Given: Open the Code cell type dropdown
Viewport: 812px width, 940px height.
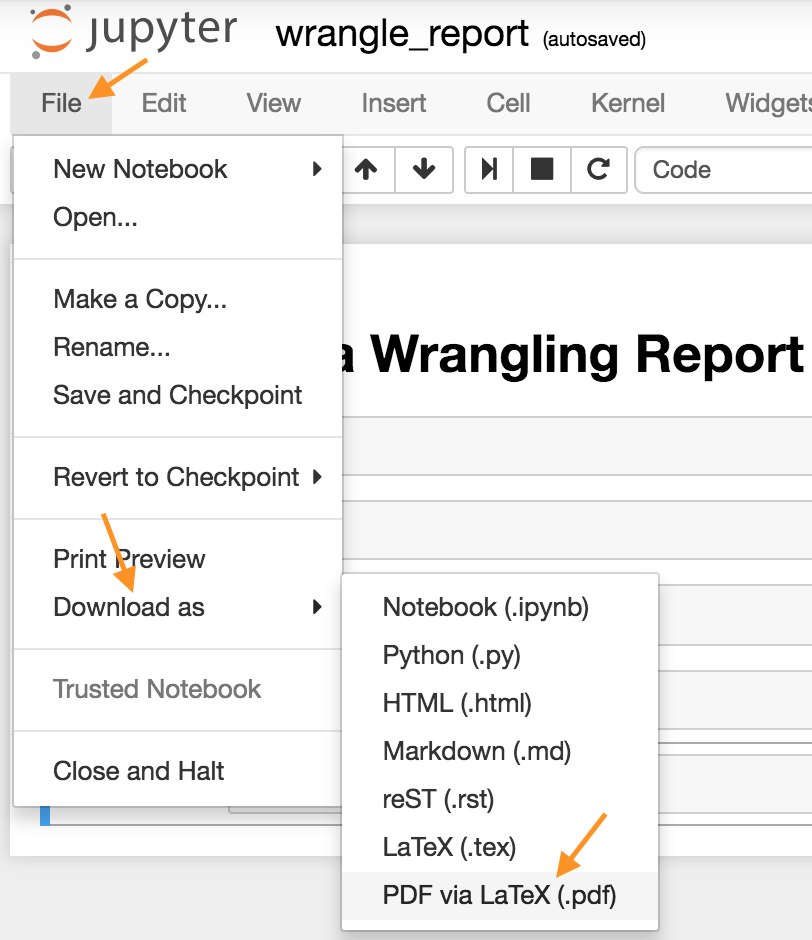Looking at the screenshot, I should tap(722, 170).
